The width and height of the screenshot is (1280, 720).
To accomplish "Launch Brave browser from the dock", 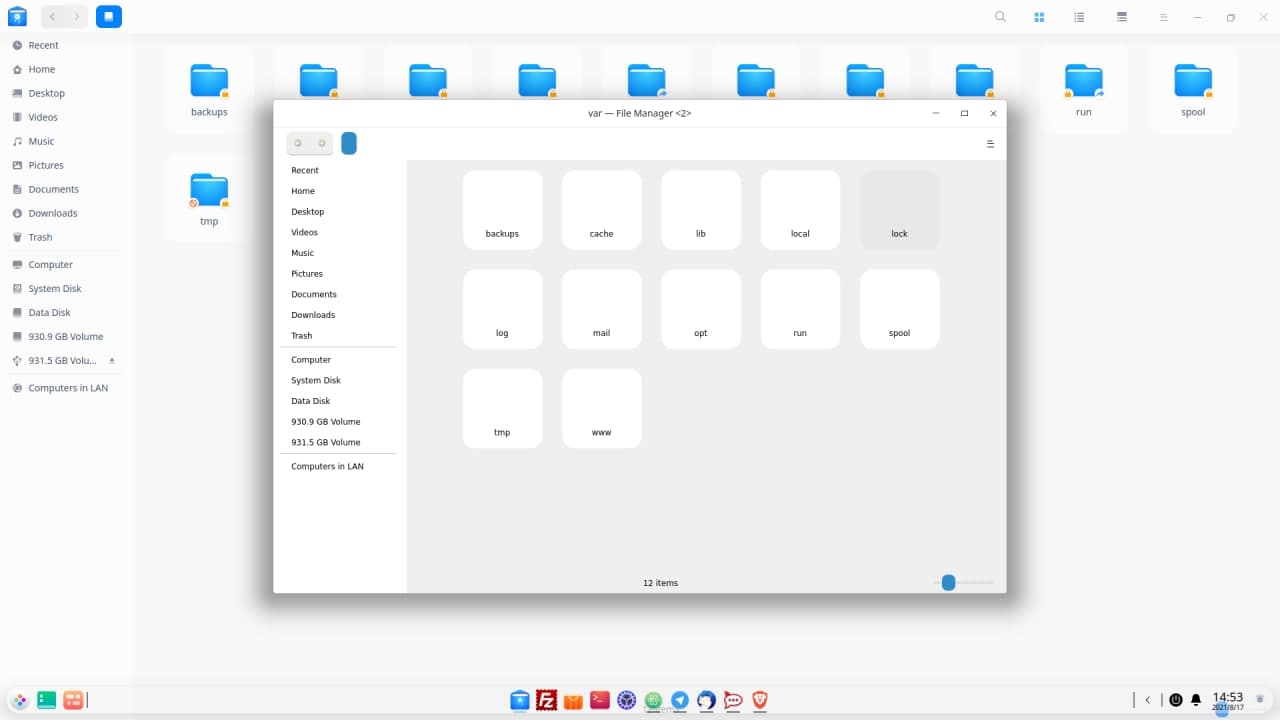I will click(x=760, y=700).
